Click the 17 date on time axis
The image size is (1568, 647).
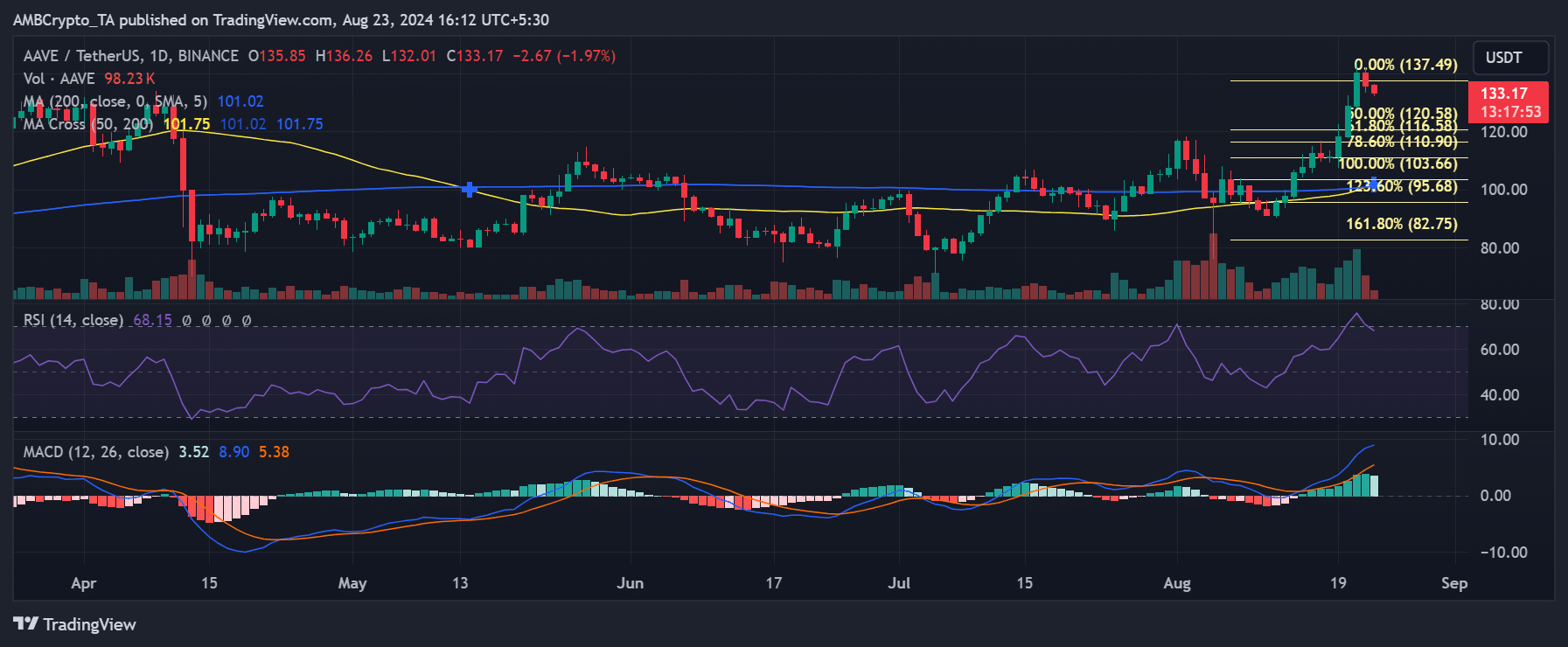coord(773,583)
